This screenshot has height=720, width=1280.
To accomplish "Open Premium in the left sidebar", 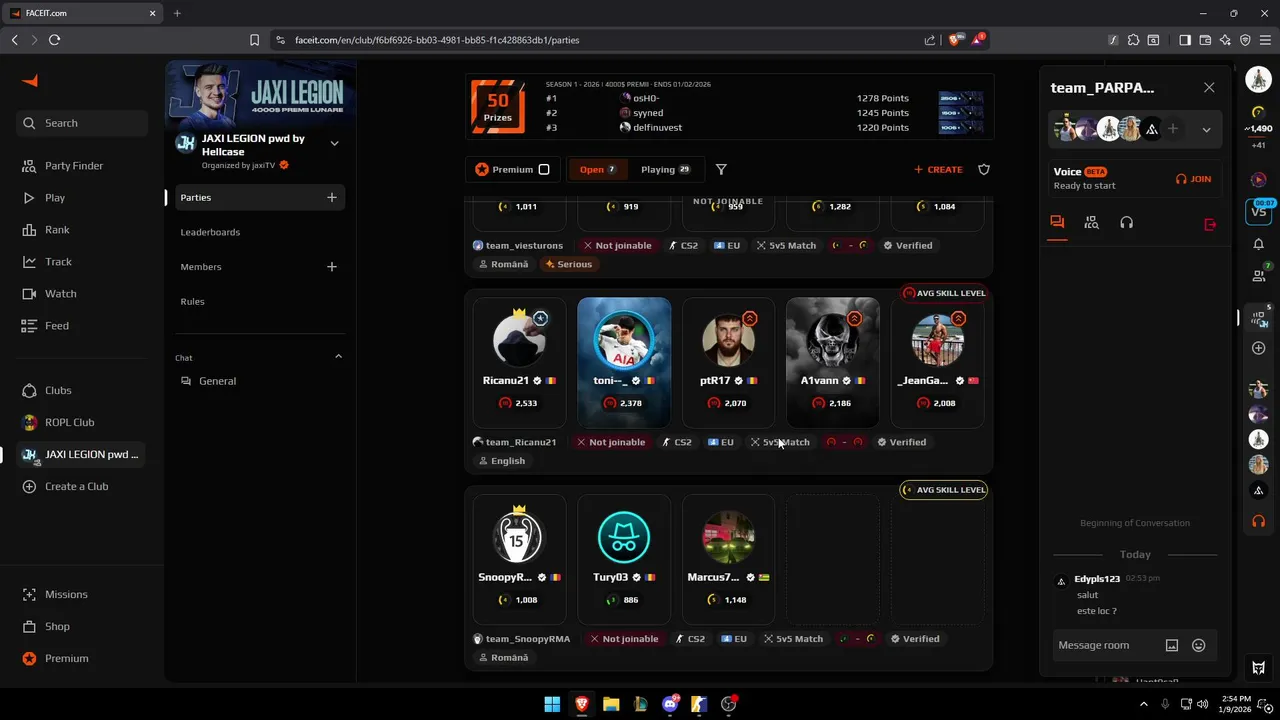I will (56, 658).
